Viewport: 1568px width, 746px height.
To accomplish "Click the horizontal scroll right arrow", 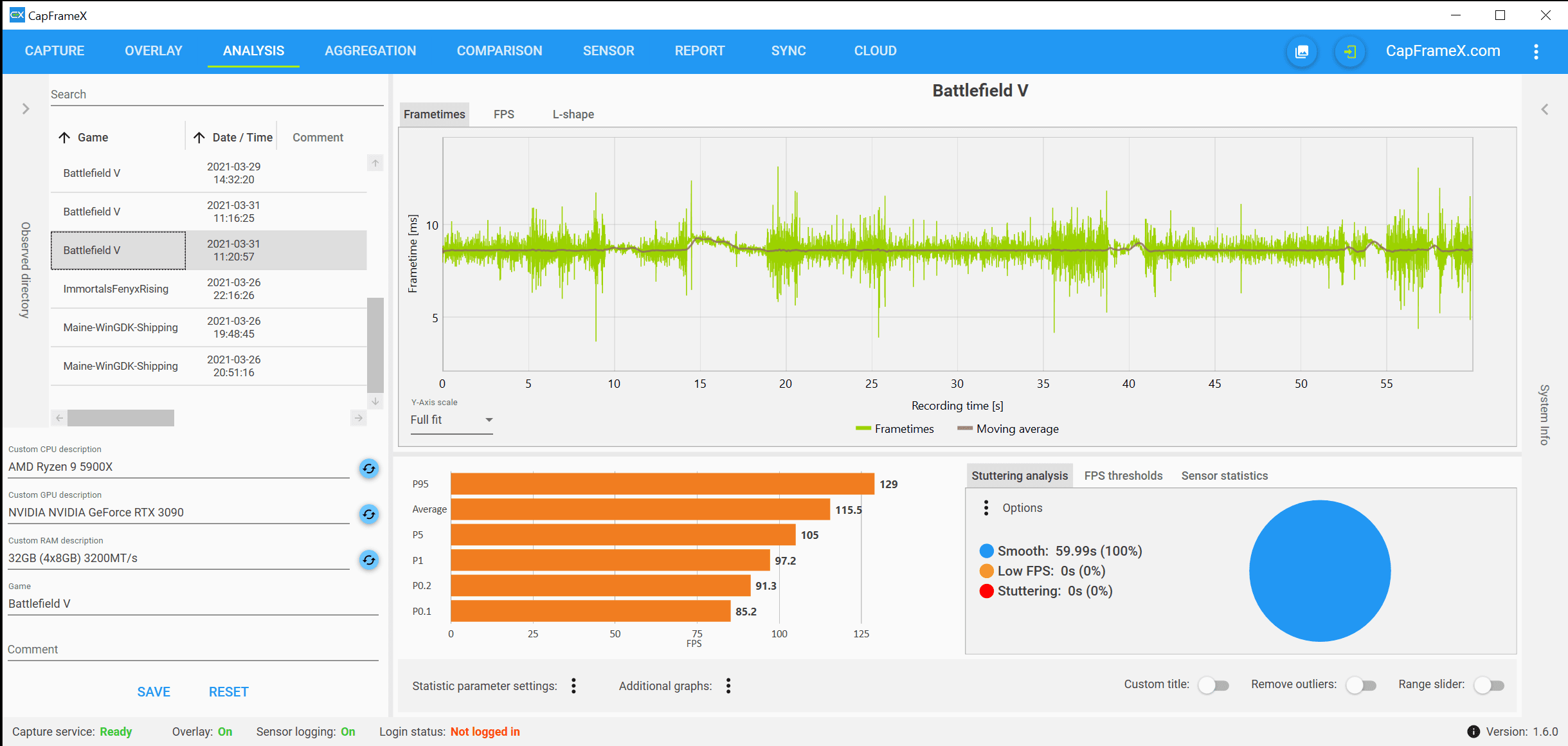I will tap(359, 418).
